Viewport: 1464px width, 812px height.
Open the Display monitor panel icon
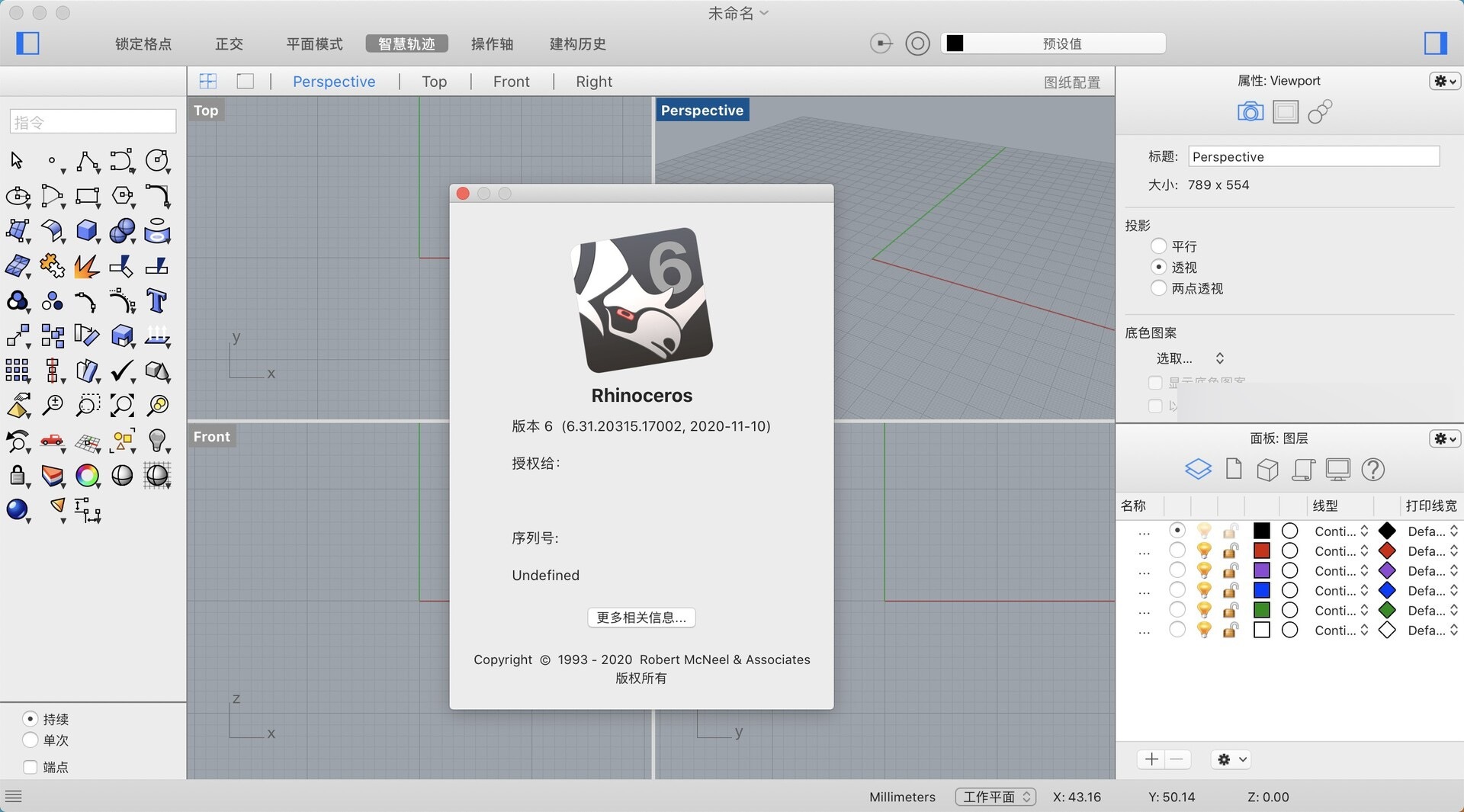[1337, 469]
